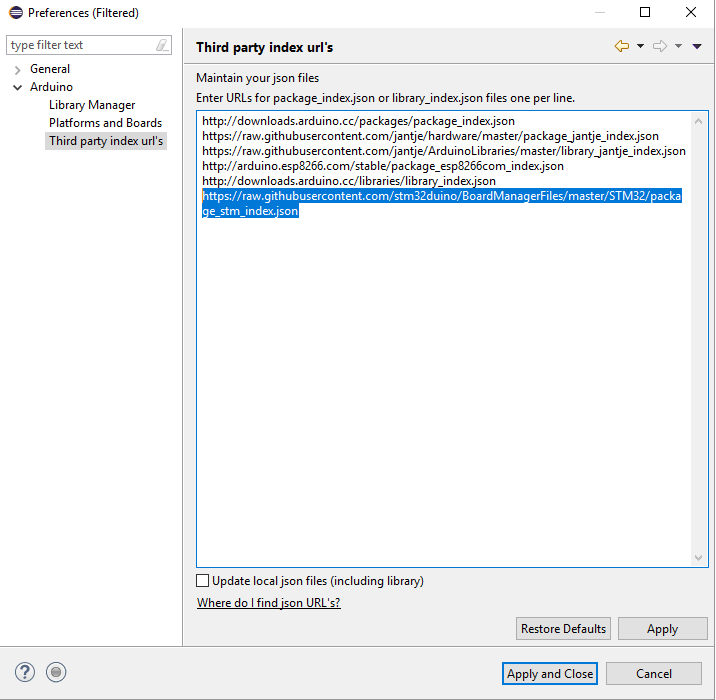The width and height of the screenshot is (716, 700).
Task: Open the Help question mark icon
Action: click(x=26, y=672)
